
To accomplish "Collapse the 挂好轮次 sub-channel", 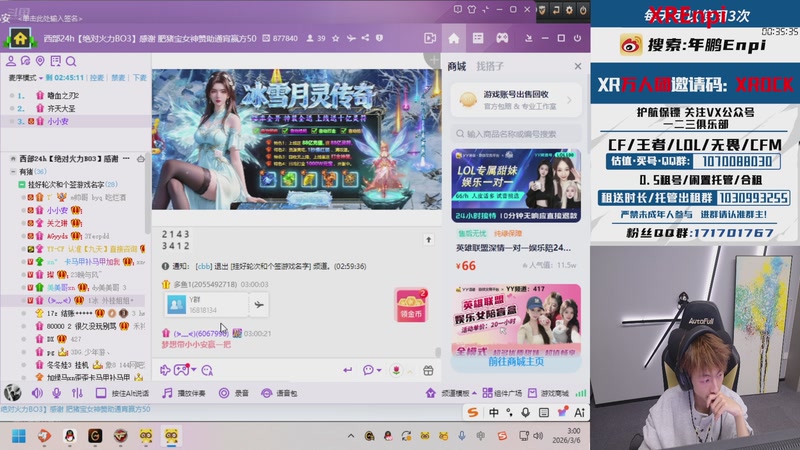I will [x=22, y=184].
